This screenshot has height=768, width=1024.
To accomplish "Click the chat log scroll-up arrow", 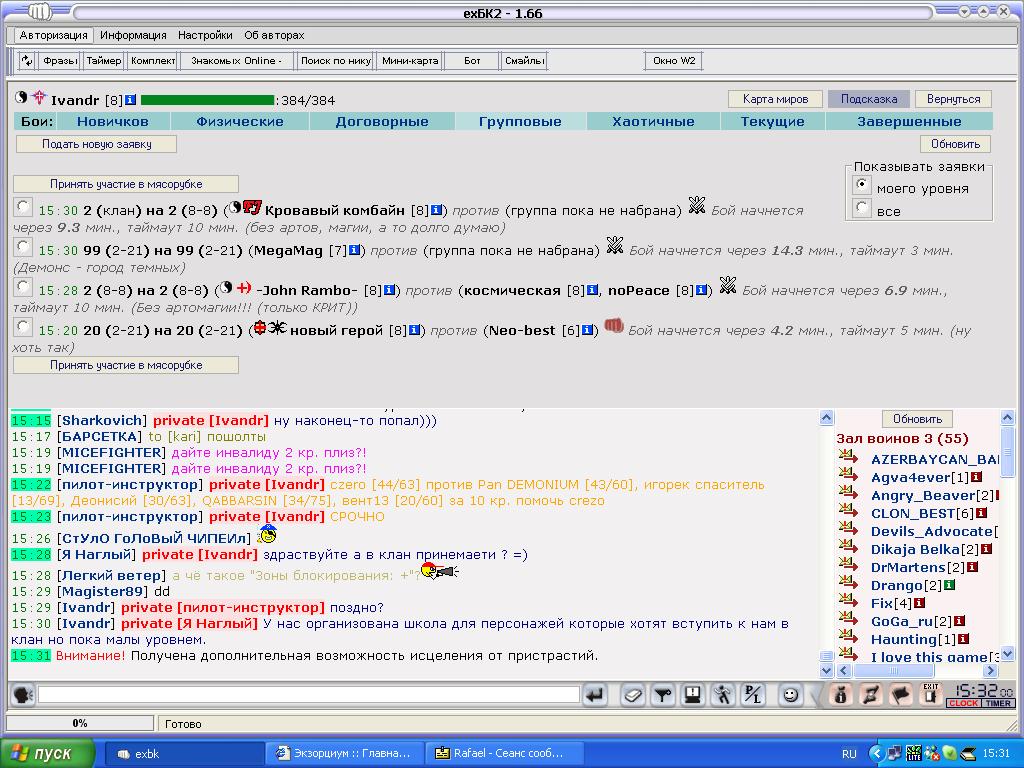I will (x=826, y=418).
